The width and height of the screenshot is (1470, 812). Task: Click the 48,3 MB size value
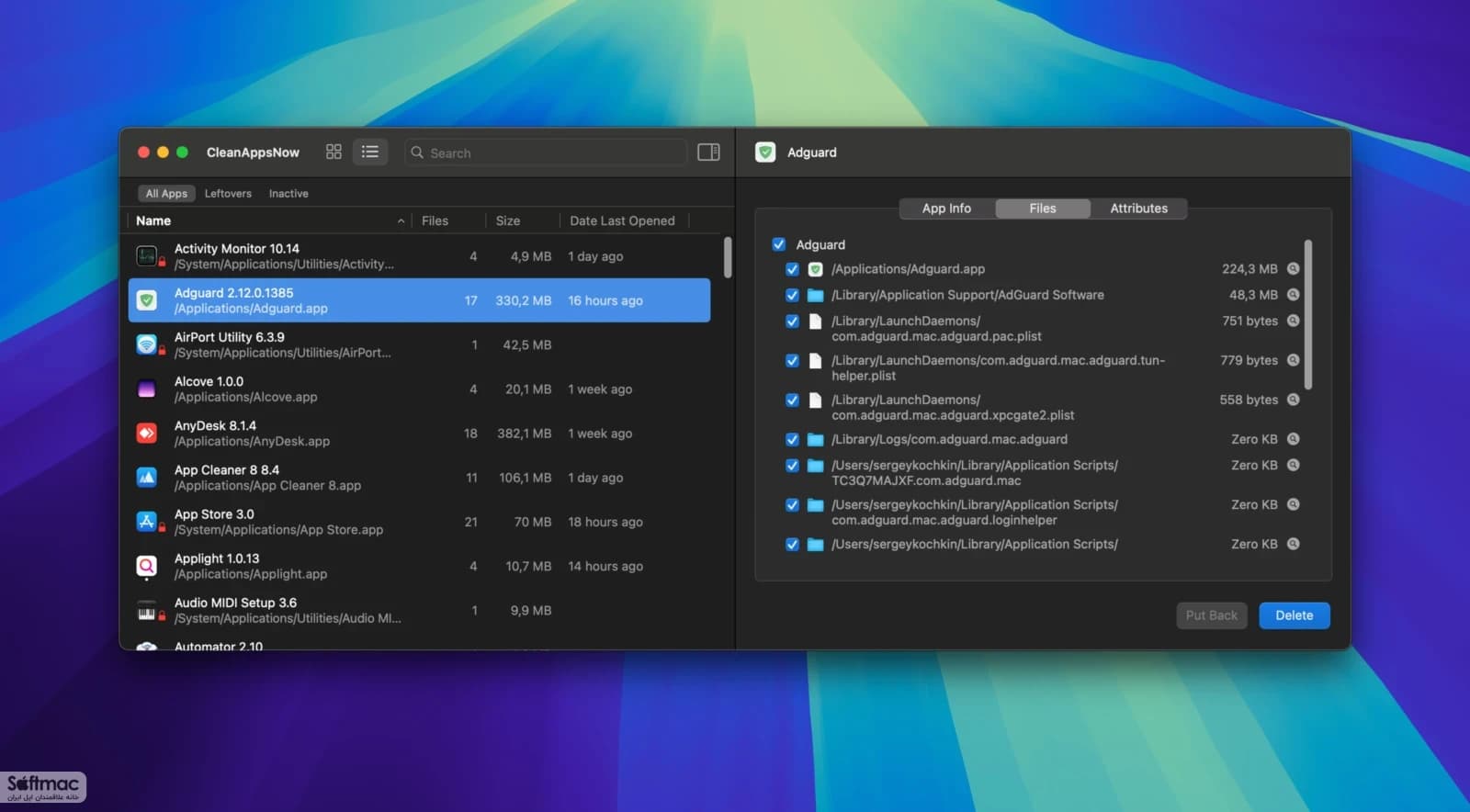(x=1253, y=295)
